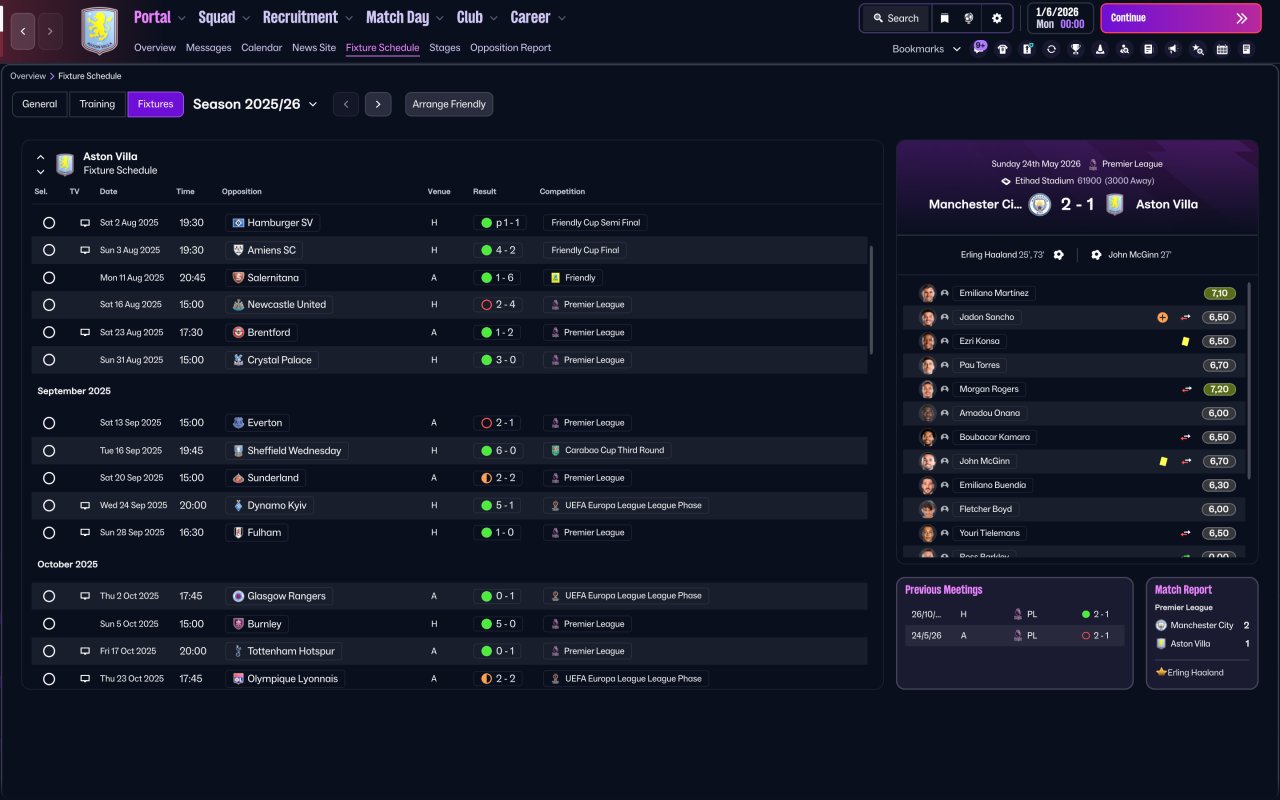The image size is (1280, 800).
Task: Click the trophy bookmark icon
Action: (1076, 49)
